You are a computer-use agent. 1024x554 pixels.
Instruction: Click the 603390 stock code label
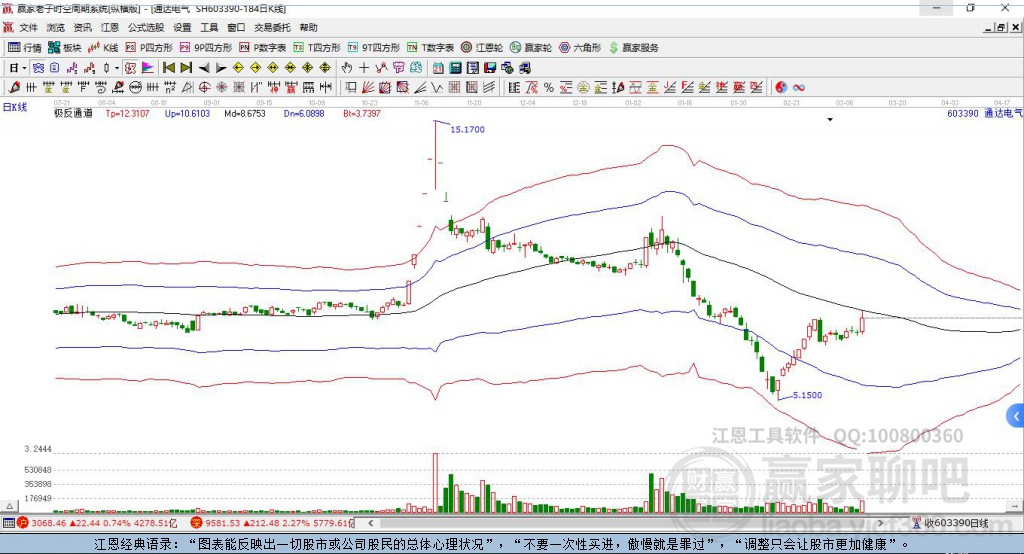pos(963,113)
